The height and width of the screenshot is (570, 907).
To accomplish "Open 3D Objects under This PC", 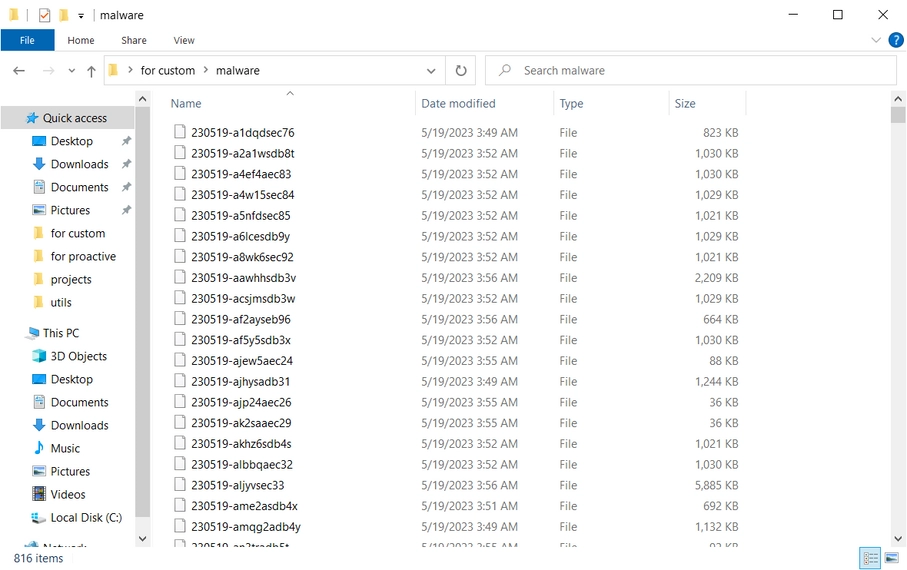I will click(x=78, y=356).
